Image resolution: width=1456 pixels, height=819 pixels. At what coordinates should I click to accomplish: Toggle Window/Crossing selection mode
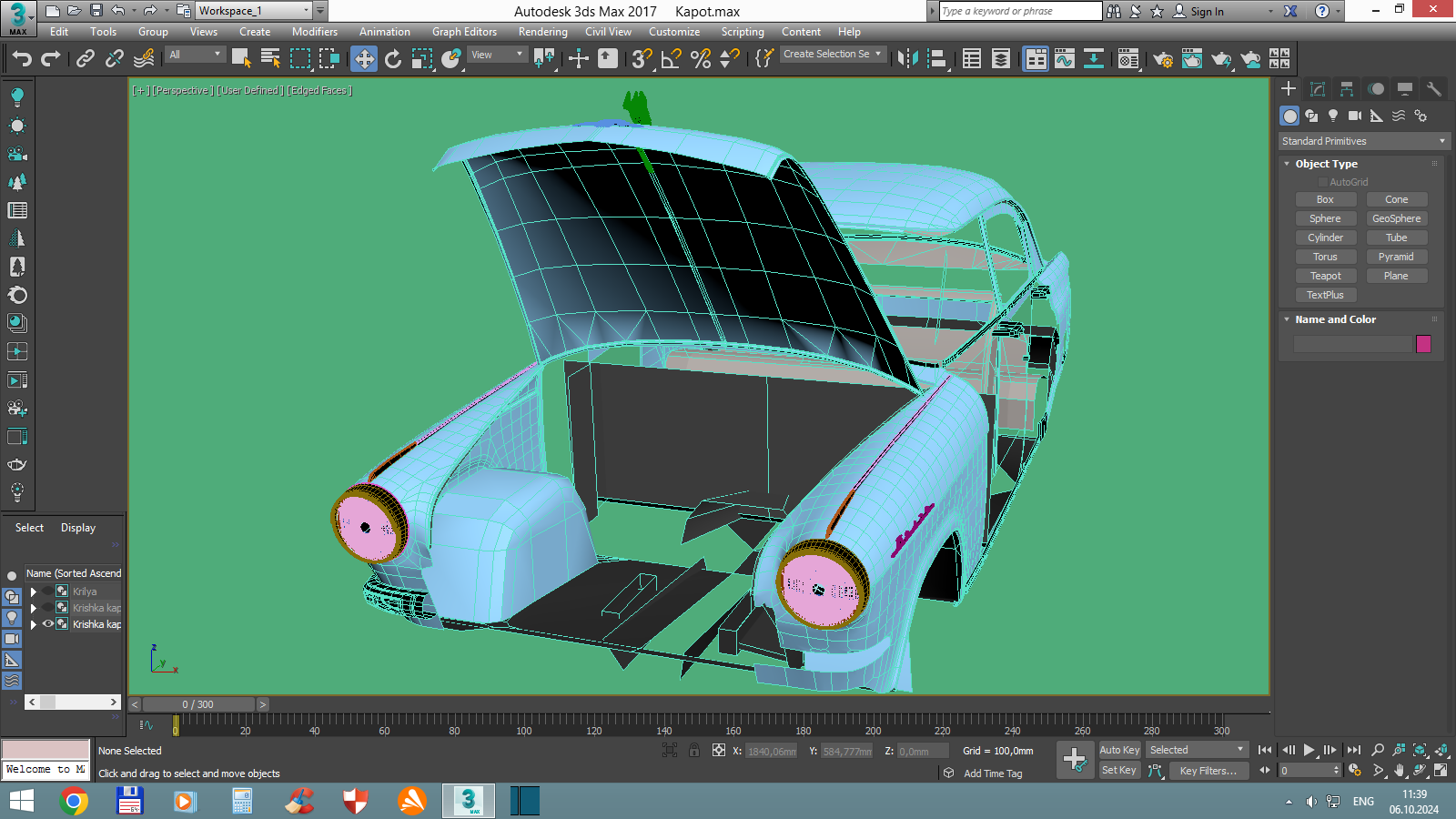click(x=329, y=59)
